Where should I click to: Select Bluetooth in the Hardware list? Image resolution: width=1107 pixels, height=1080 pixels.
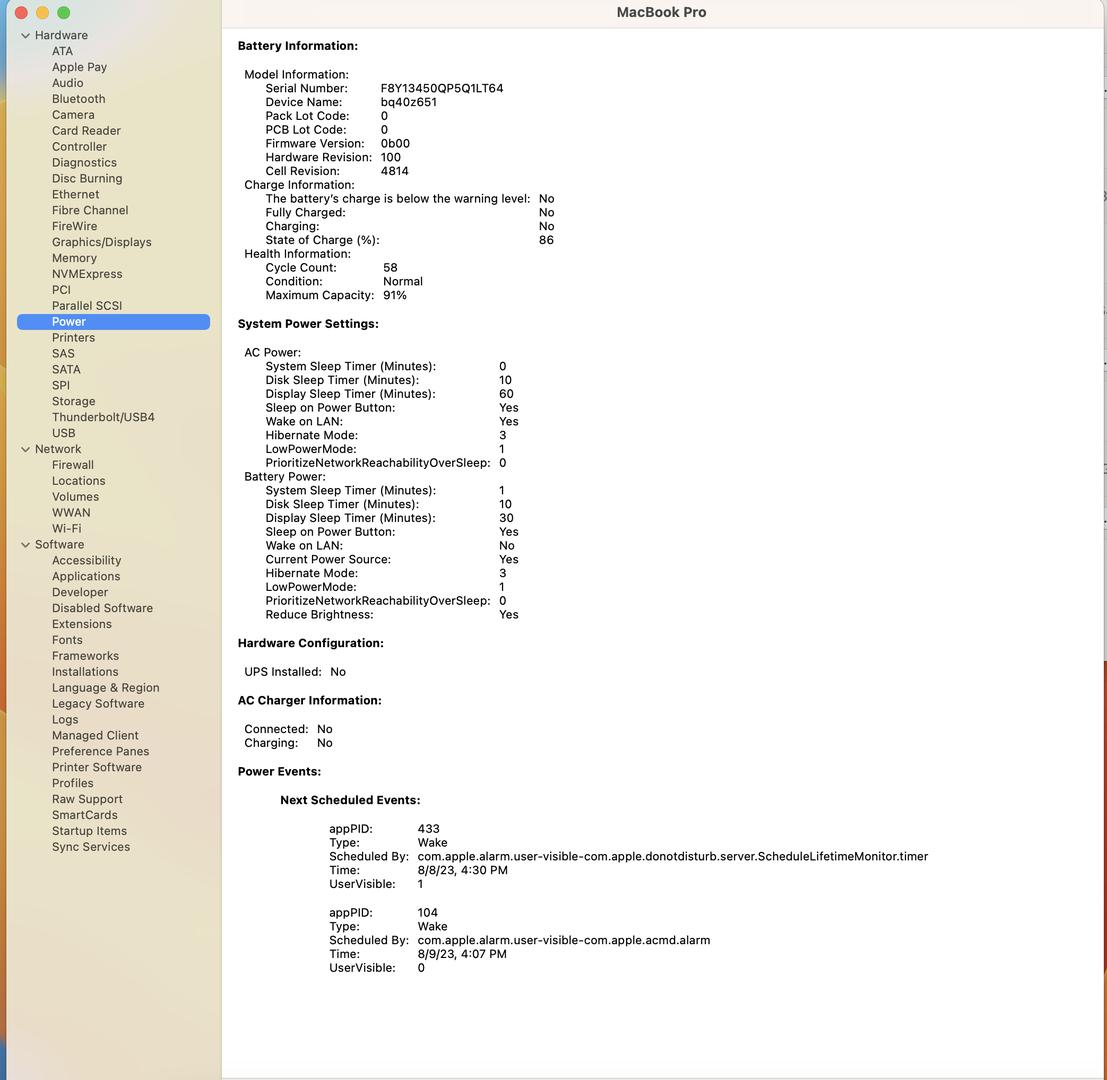coord(78,99)
